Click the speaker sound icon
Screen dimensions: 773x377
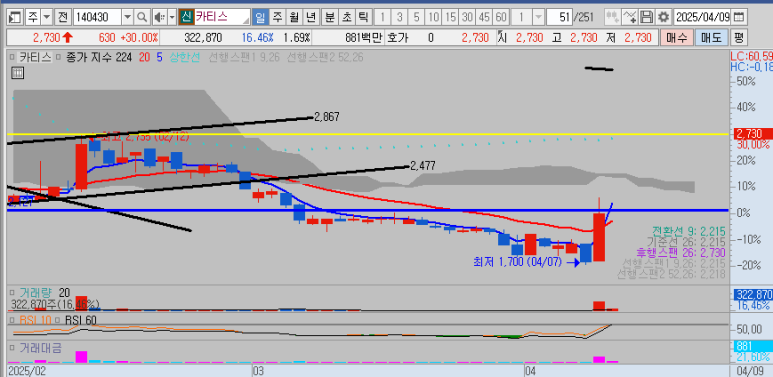159,18
